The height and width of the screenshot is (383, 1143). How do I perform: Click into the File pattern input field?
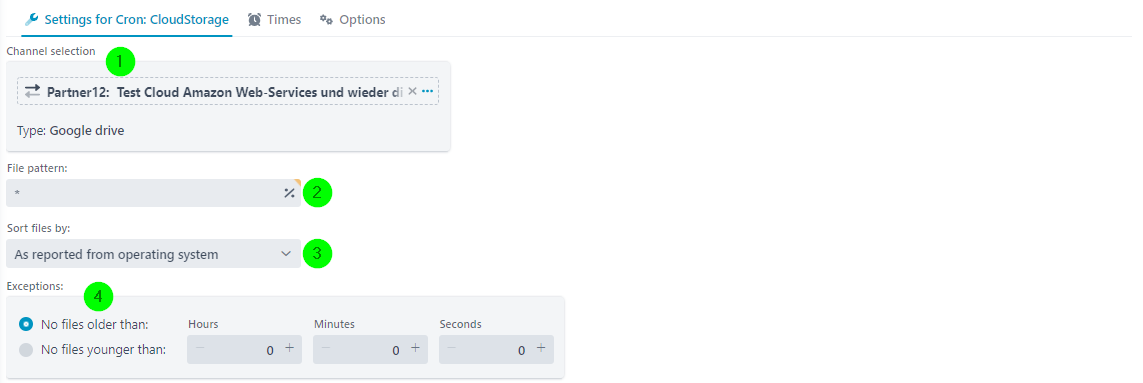click(x=144, y=193)
